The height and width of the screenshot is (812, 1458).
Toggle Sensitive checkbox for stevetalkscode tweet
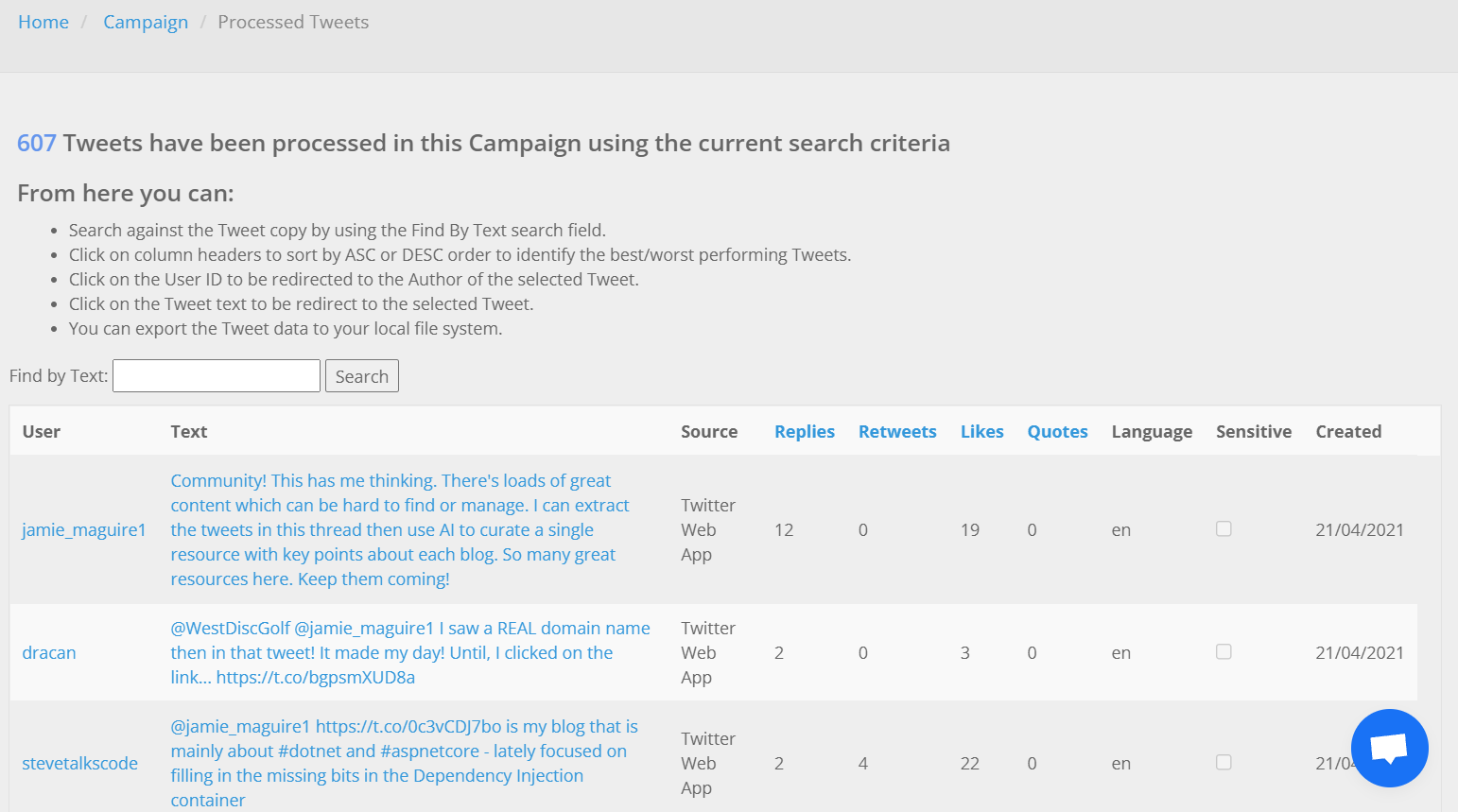1224,763
